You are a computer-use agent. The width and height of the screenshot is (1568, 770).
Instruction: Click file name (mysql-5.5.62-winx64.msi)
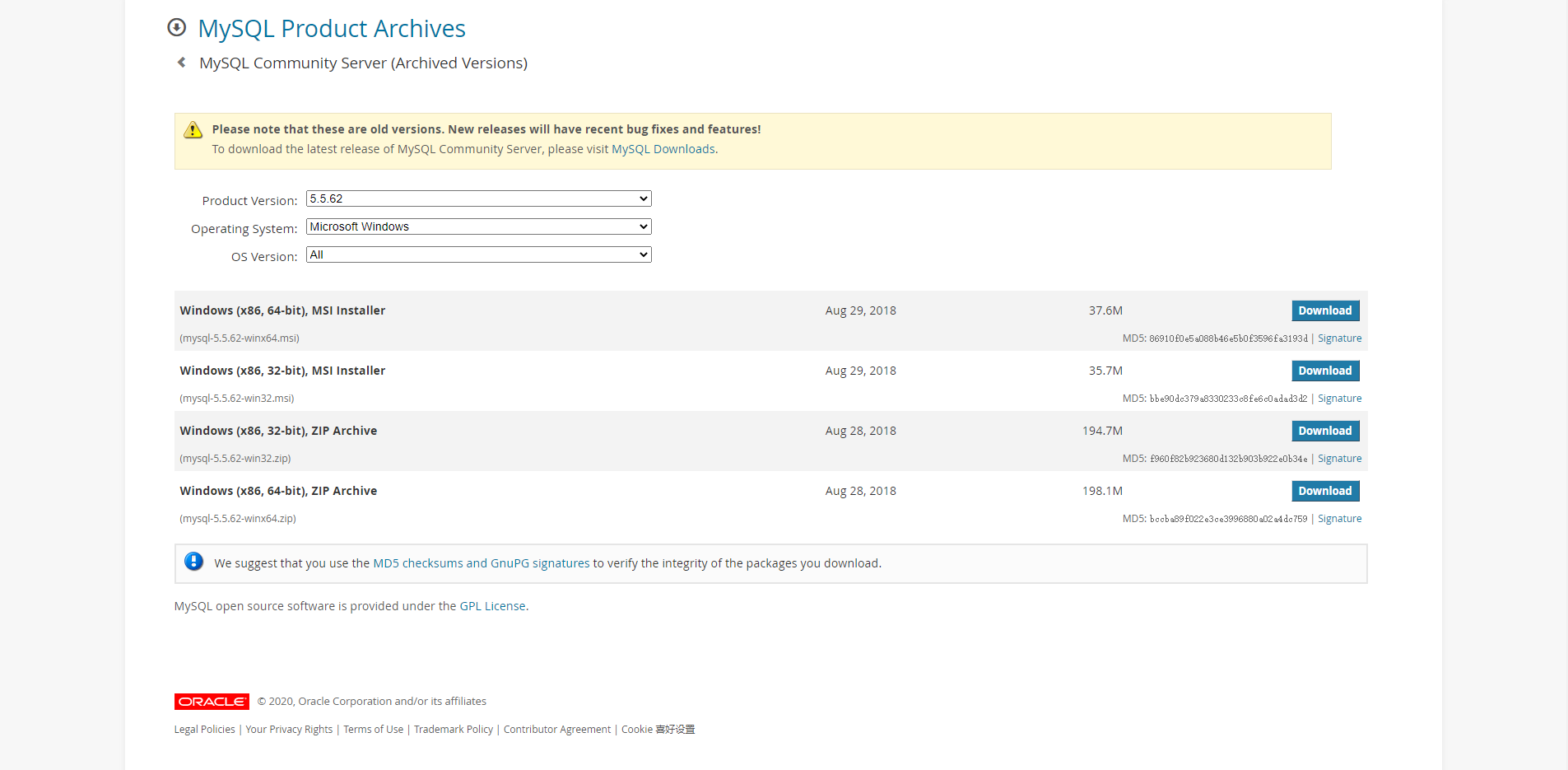240,338
